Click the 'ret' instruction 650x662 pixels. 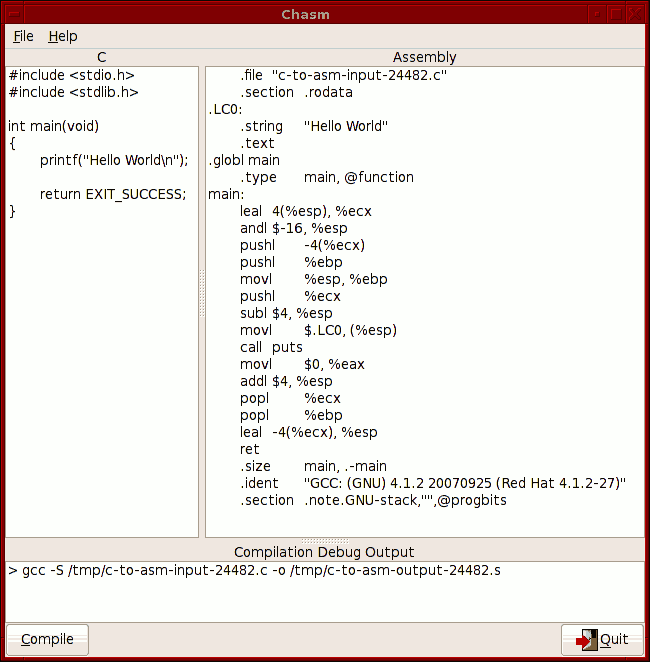[250, 449]
